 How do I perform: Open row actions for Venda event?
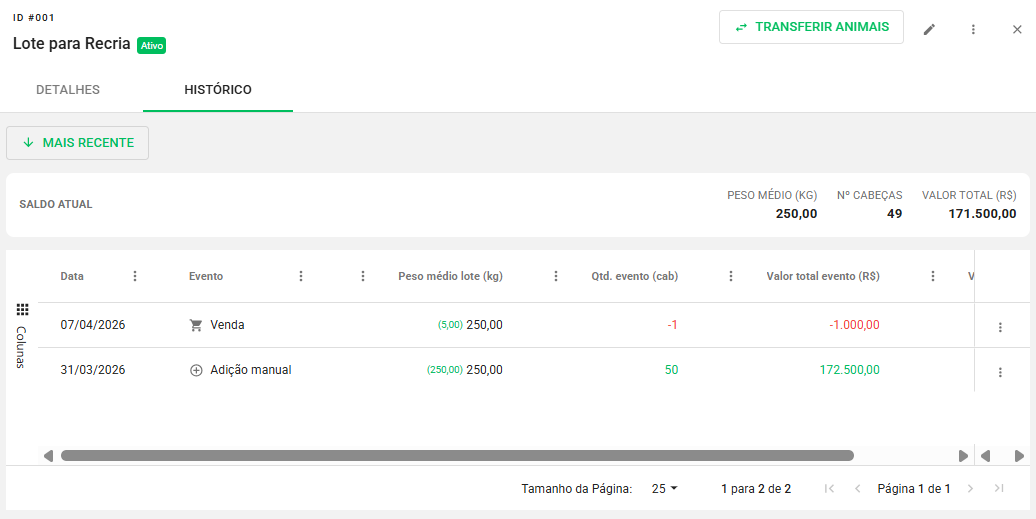coord(1000,327)
